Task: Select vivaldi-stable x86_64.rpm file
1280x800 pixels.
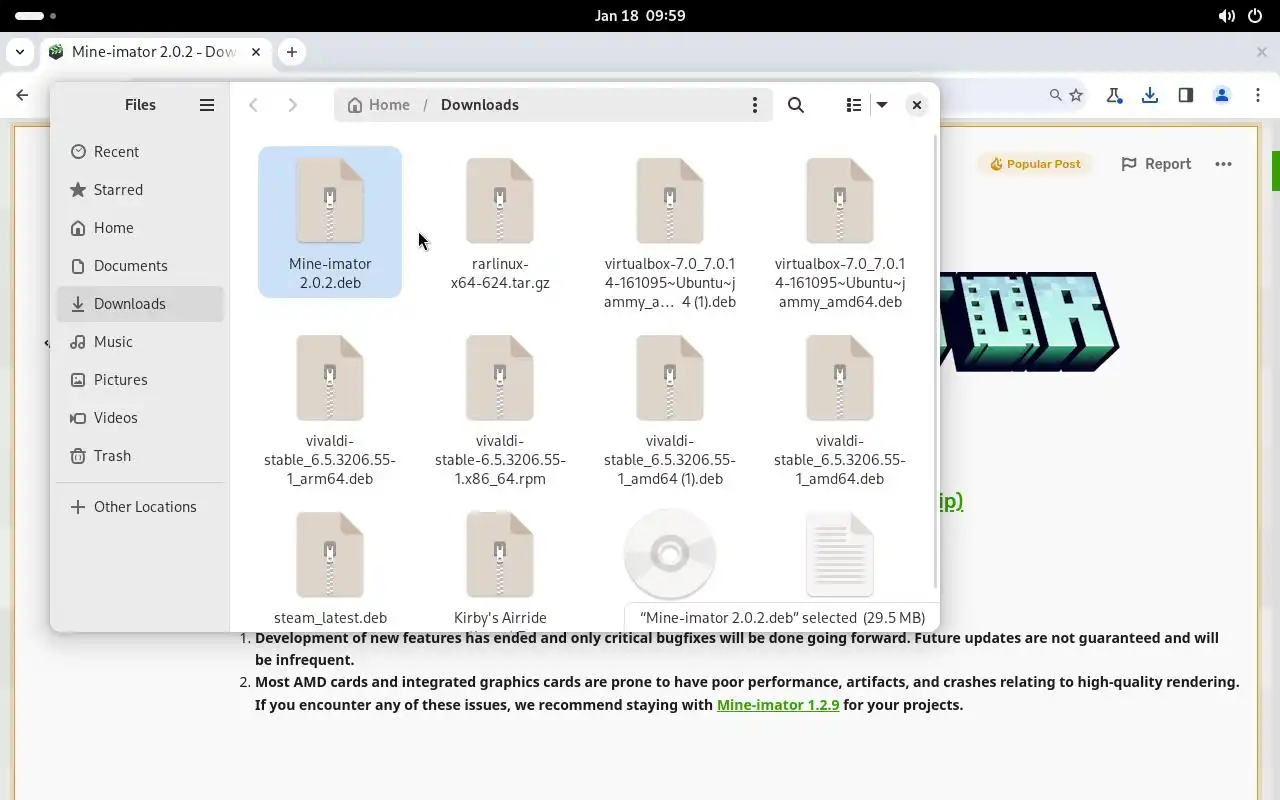Action: [x=500, y=409]
